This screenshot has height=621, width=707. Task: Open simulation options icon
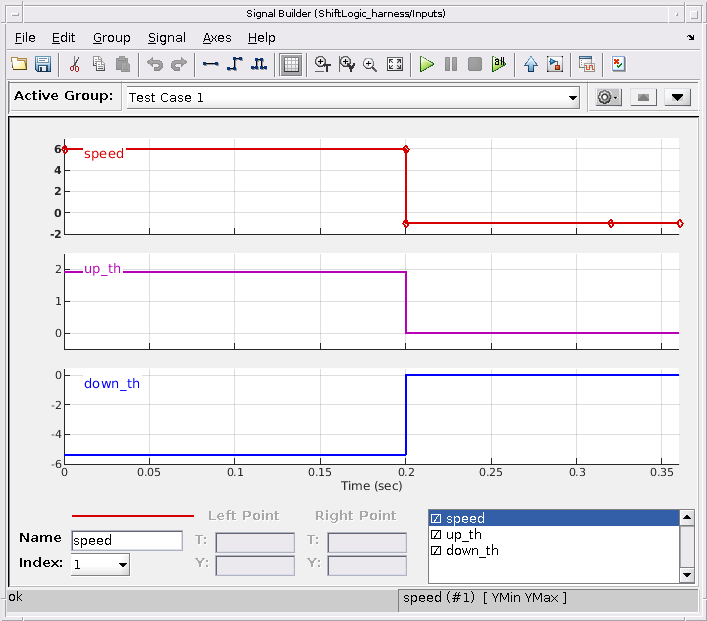coord(555,64)
